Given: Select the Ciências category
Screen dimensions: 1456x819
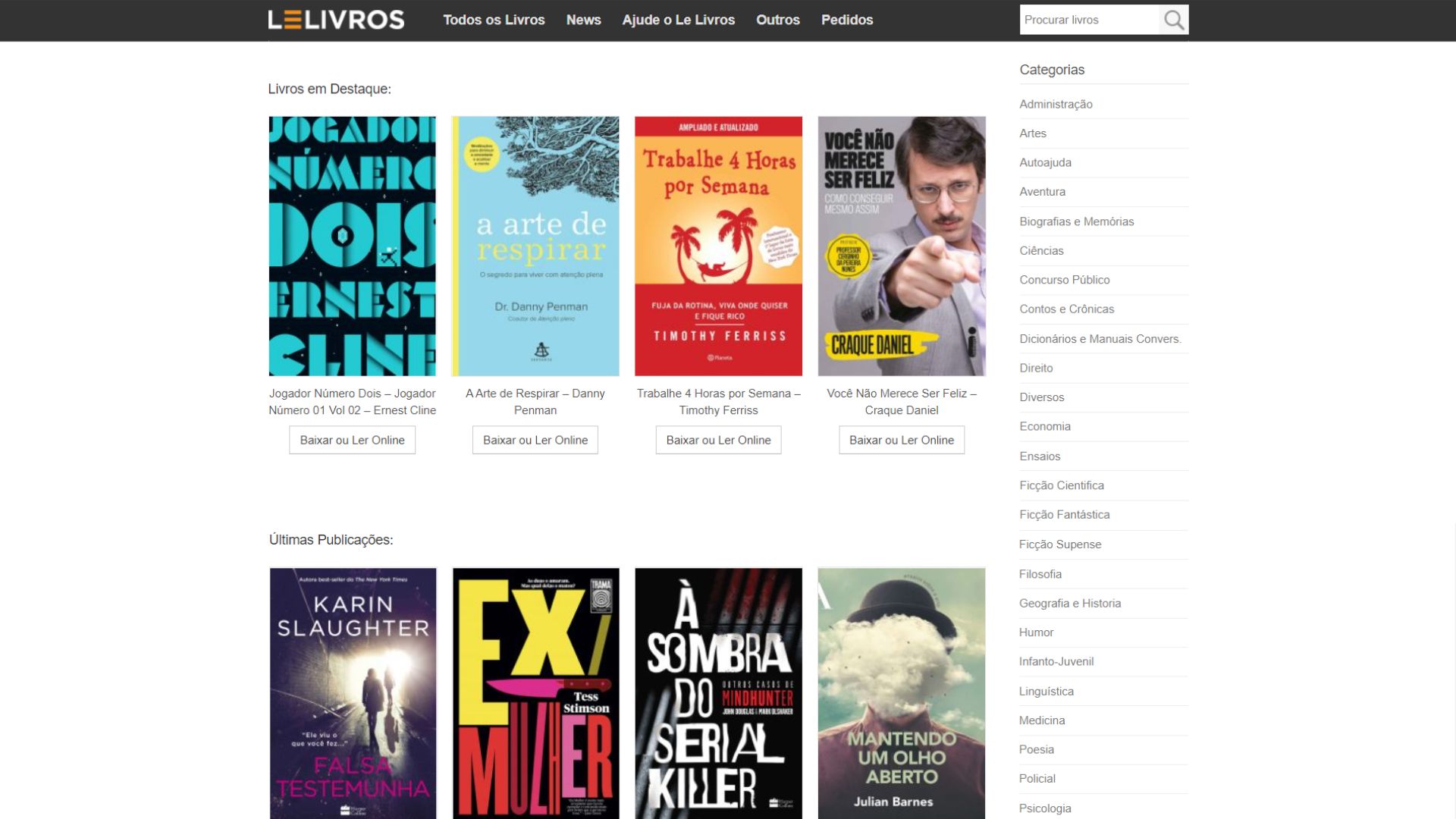Looking at the screenshot, I should point(1041,251).
